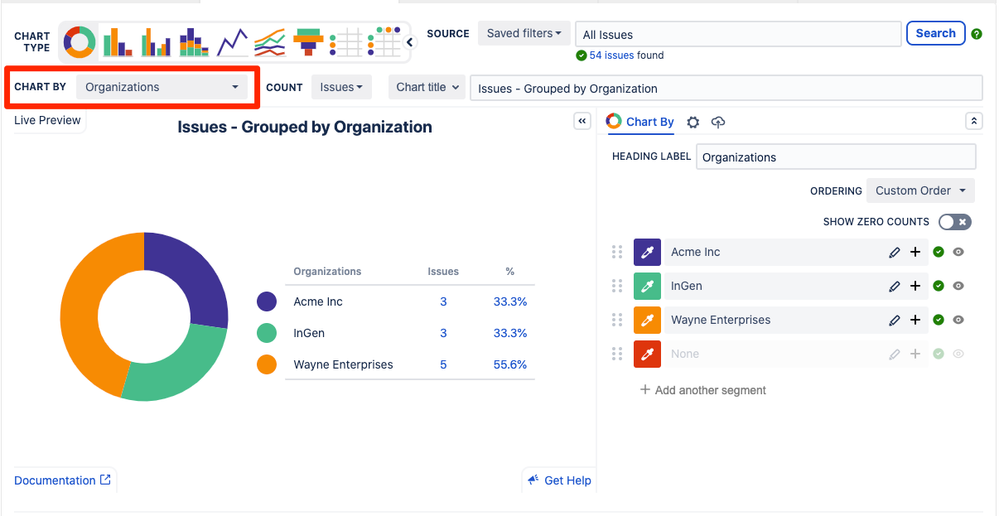The height and width of the screenshot is (516, 999).
Task: Click the green help question mark icon
Action: click(x=977, y=34)
